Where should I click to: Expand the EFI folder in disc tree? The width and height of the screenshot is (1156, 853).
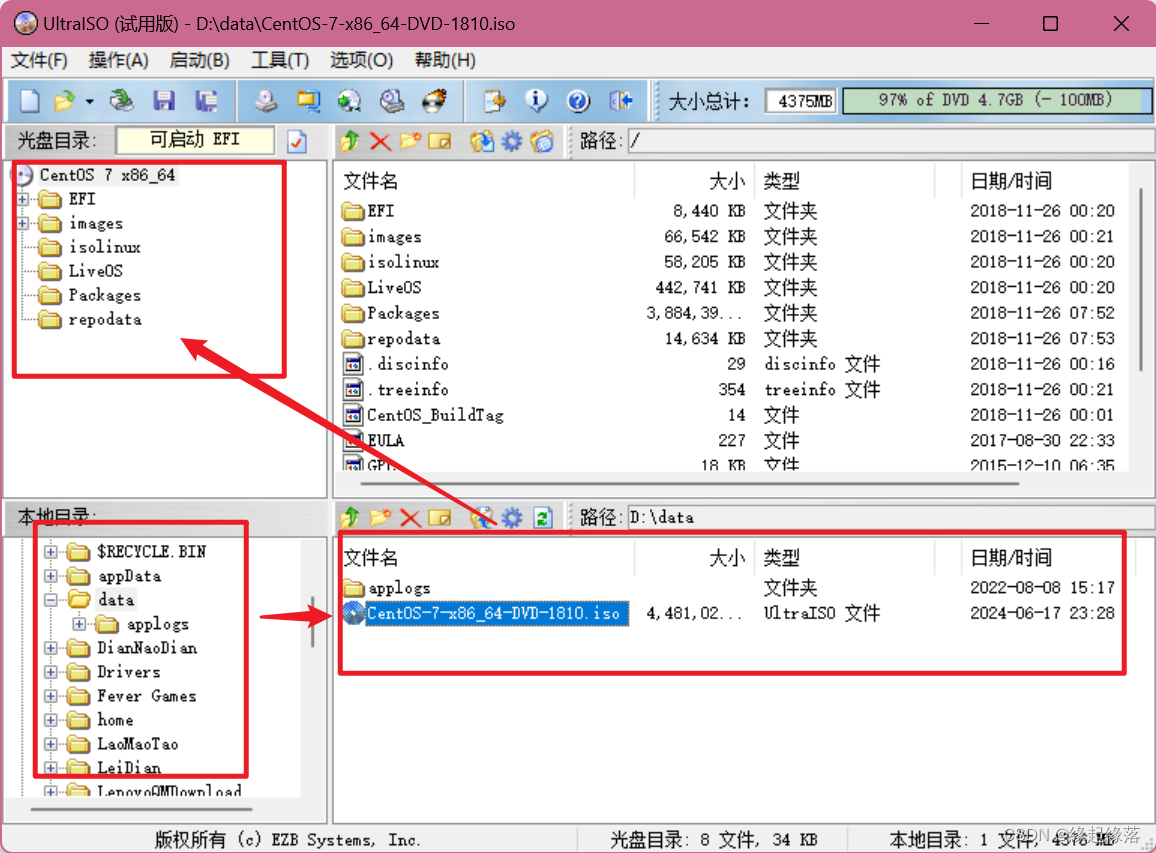click(23, 199)
